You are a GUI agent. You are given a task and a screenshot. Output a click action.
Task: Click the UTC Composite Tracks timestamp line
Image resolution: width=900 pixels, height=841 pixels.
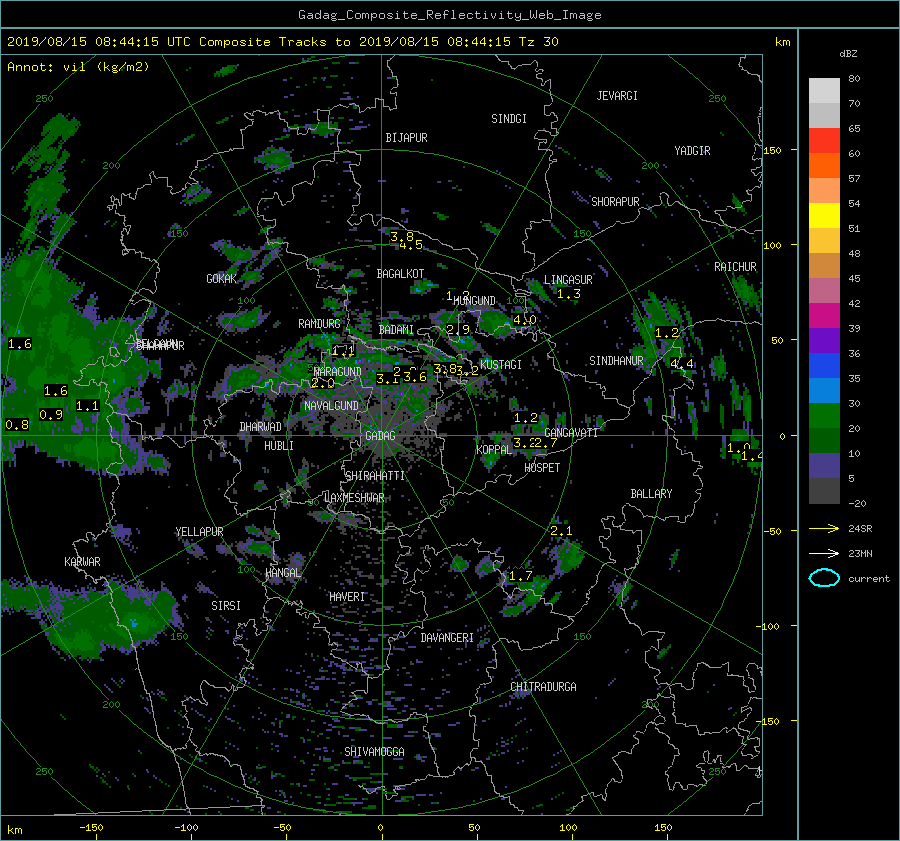282,42
